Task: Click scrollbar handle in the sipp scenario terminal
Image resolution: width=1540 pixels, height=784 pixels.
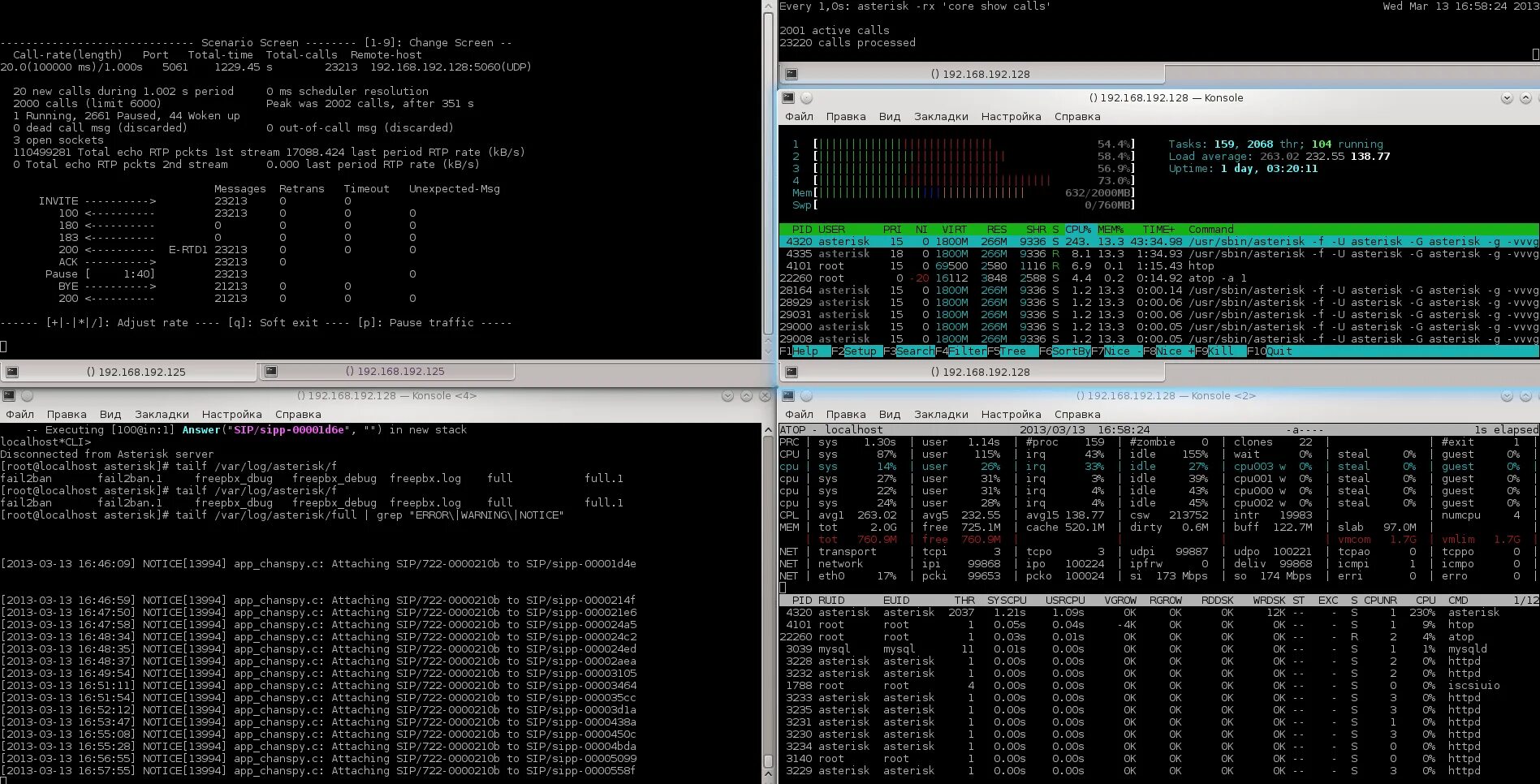Action: pyautogui.click(x=768, y=172)
